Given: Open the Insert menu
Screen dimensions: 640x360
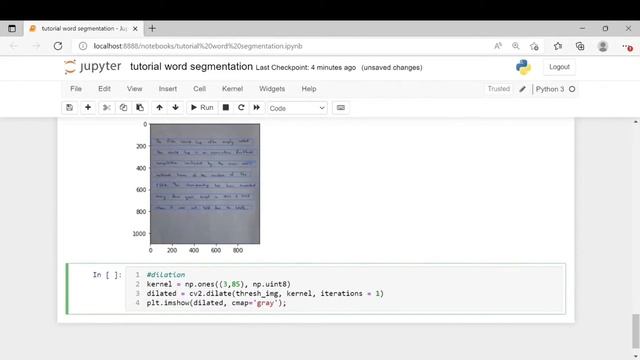Looking at the screenshot, I should 168,89.
